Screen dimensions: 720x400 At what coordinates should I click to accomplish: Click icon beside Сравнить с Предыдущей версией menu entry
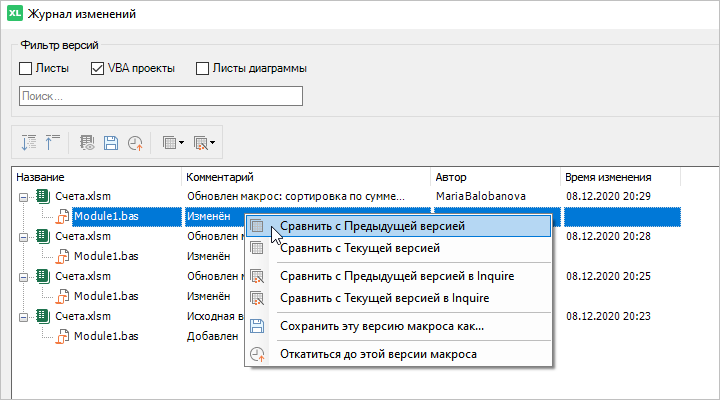coord(257,226)
